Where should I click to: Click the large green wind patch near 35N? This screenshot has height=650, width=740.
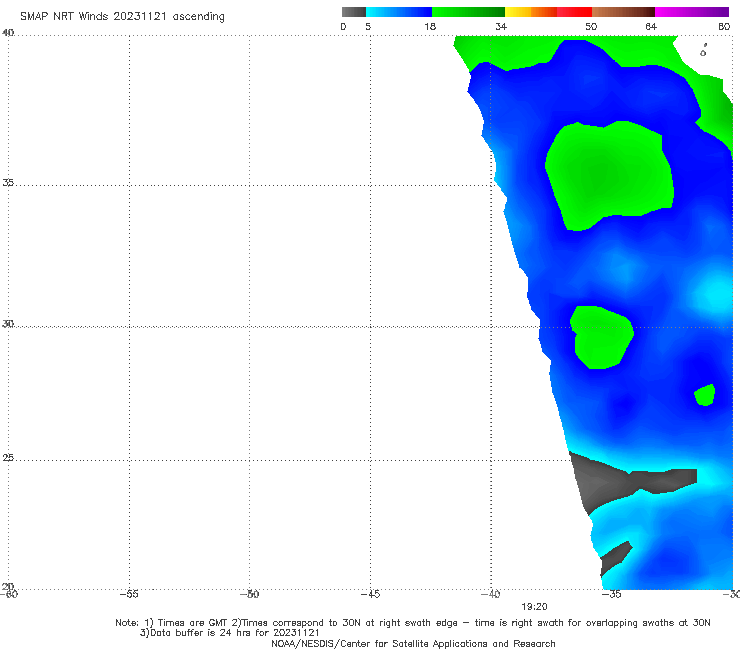(x=609, y=176)
